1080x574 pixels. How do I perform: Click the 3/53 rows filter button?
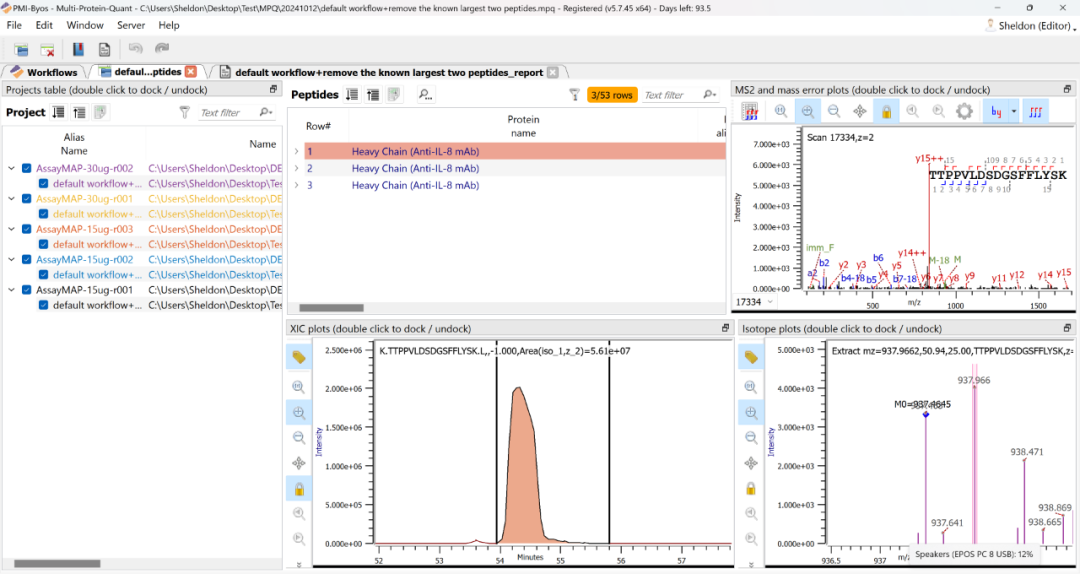pyautogui.click(x=612, y=95)
